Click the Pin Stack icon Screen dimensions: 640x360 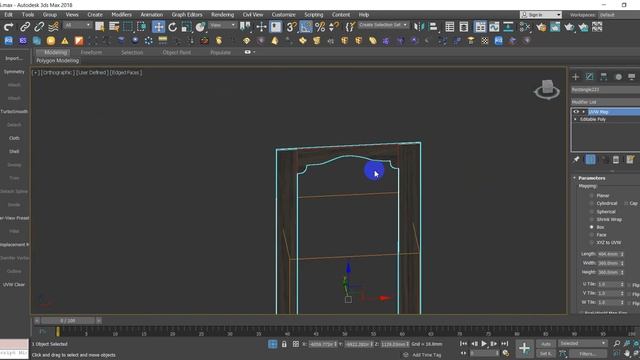[576, 160]
